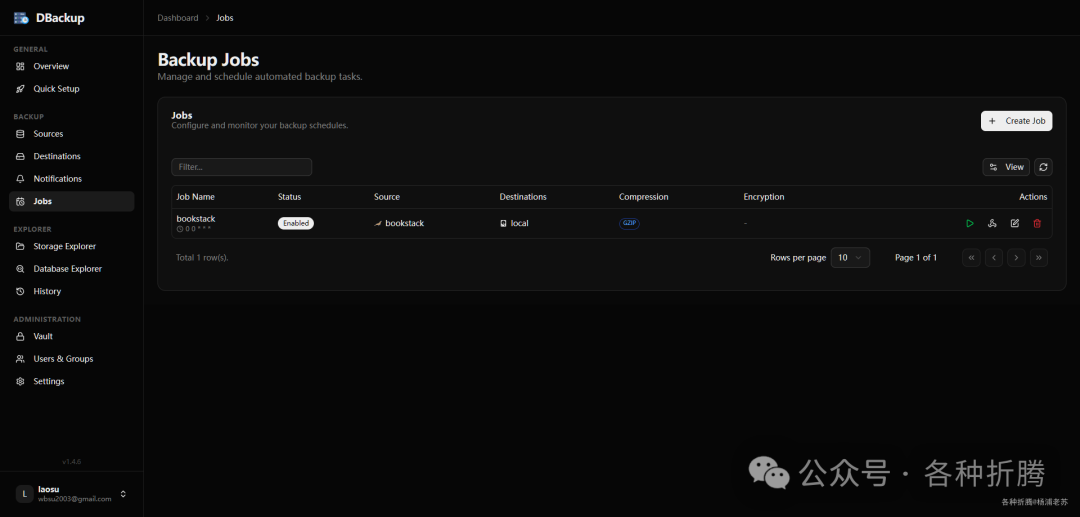Click the Compression column header
1080x517 pixels.
(x=644, y=197)
